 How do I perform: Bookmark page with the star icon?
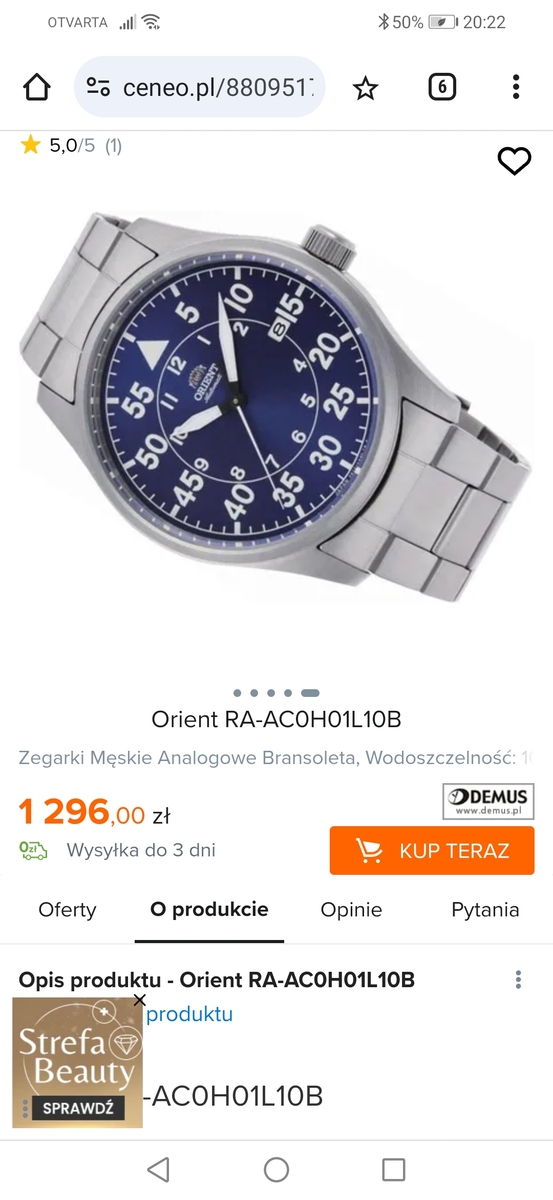coord(366,88)
